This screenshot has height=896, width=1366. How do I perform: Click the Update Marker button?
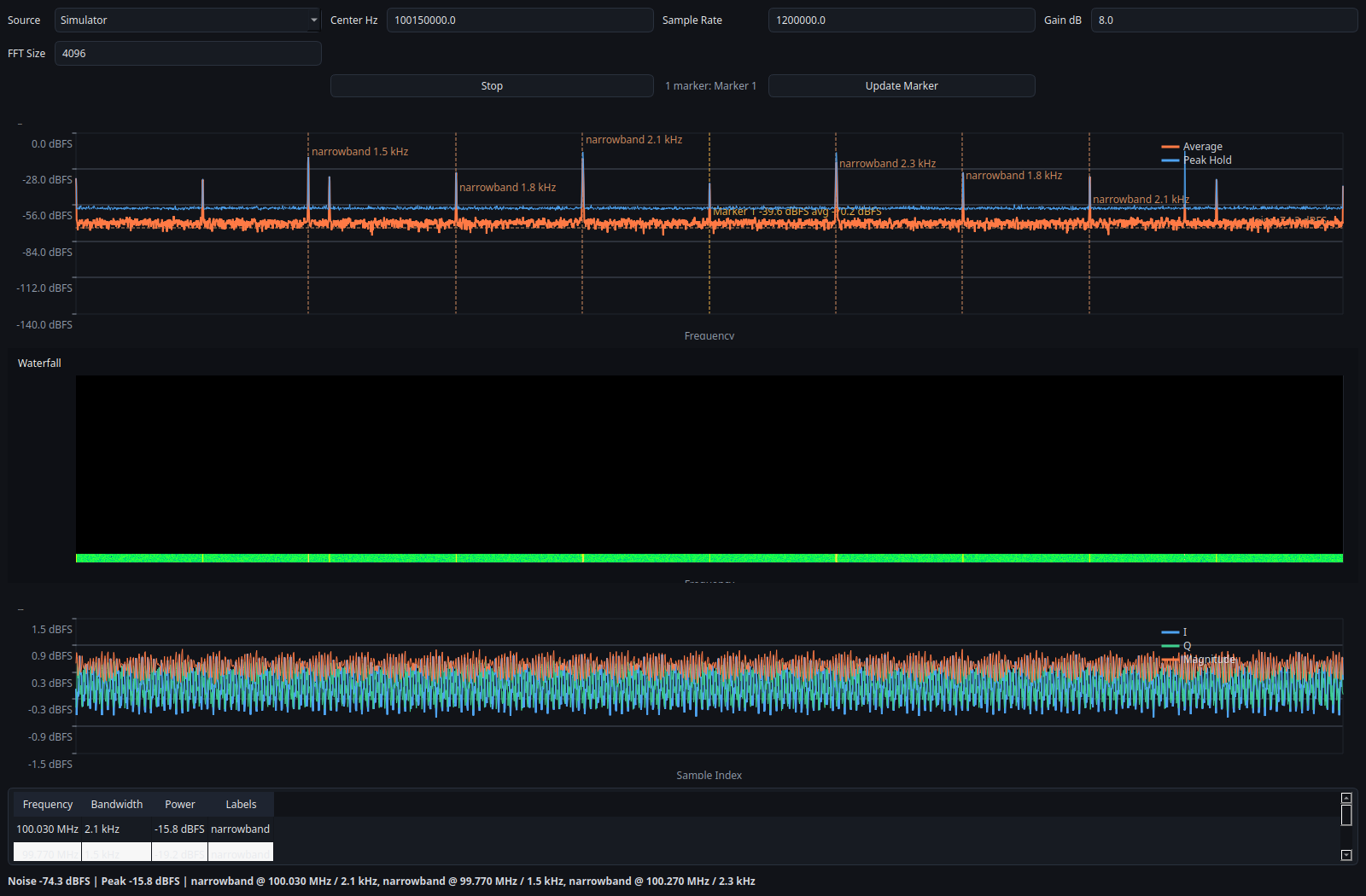coord(901,85)
